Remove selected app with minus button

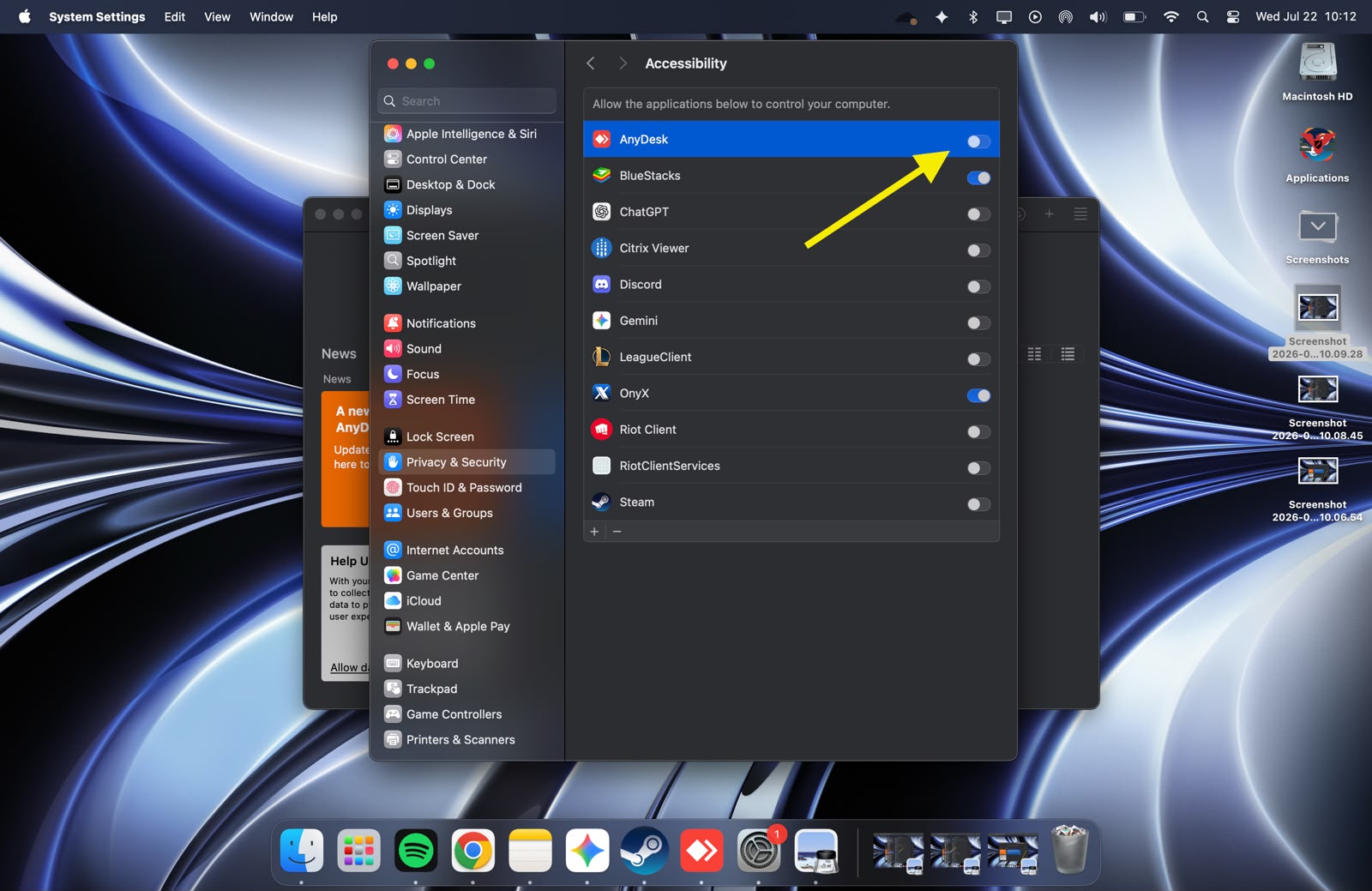pyautogui.click(x=617, y=532)
